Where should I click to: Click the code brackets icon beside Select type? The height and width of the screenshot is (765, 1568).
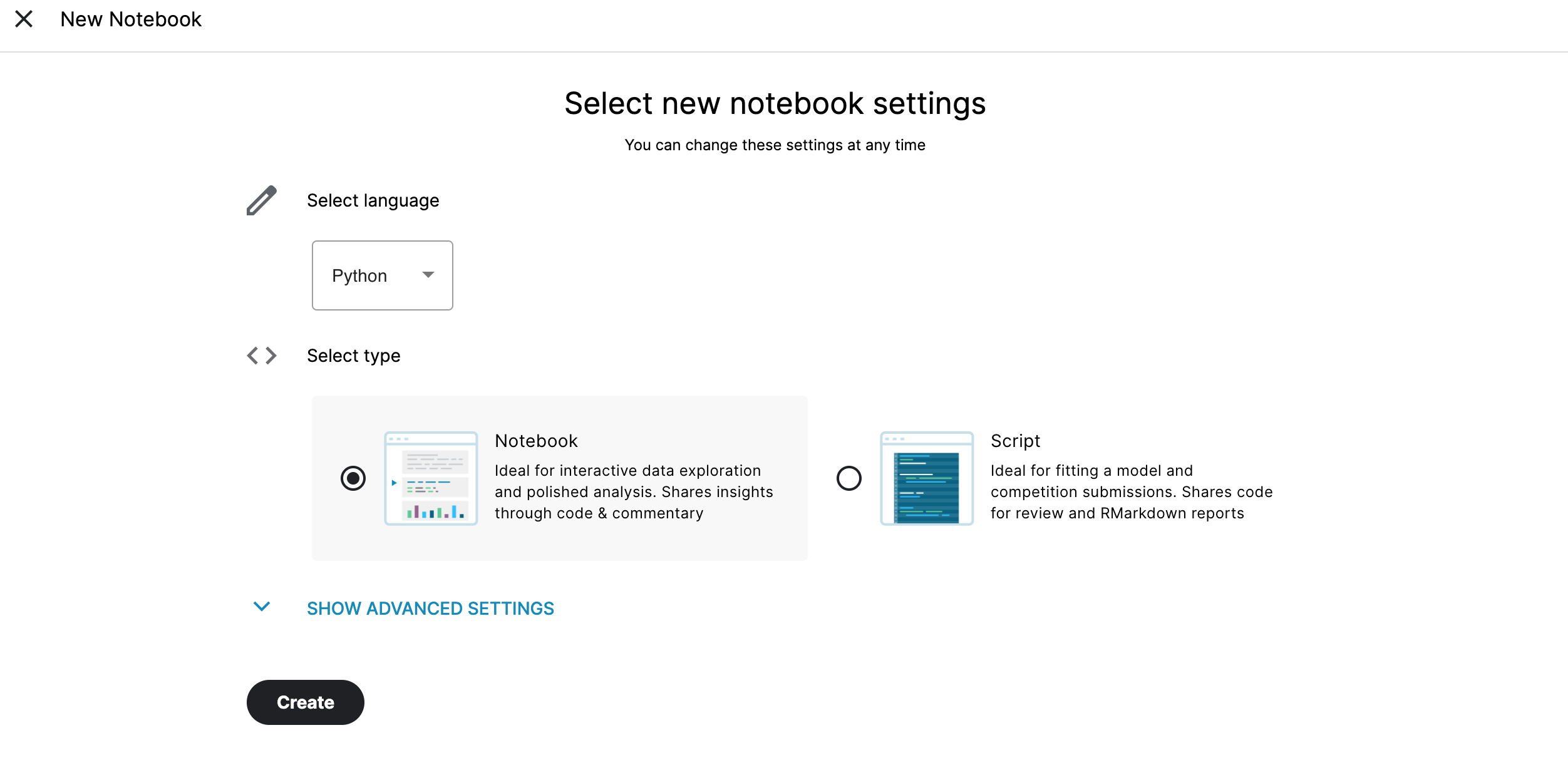(x=261, y=356)
